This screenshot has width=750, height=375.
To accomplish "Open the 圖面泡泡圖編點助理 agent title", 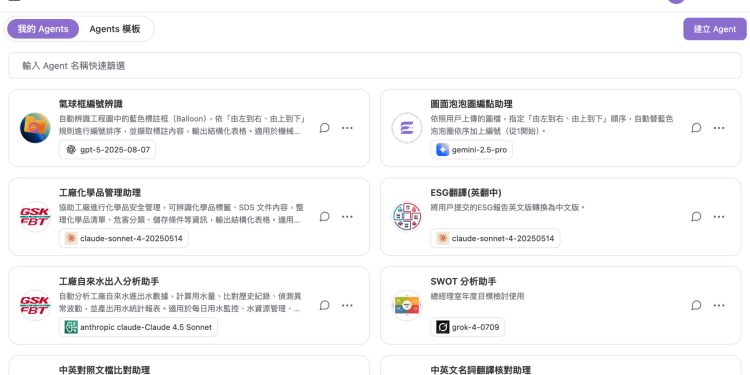I will tap(472, 104).
